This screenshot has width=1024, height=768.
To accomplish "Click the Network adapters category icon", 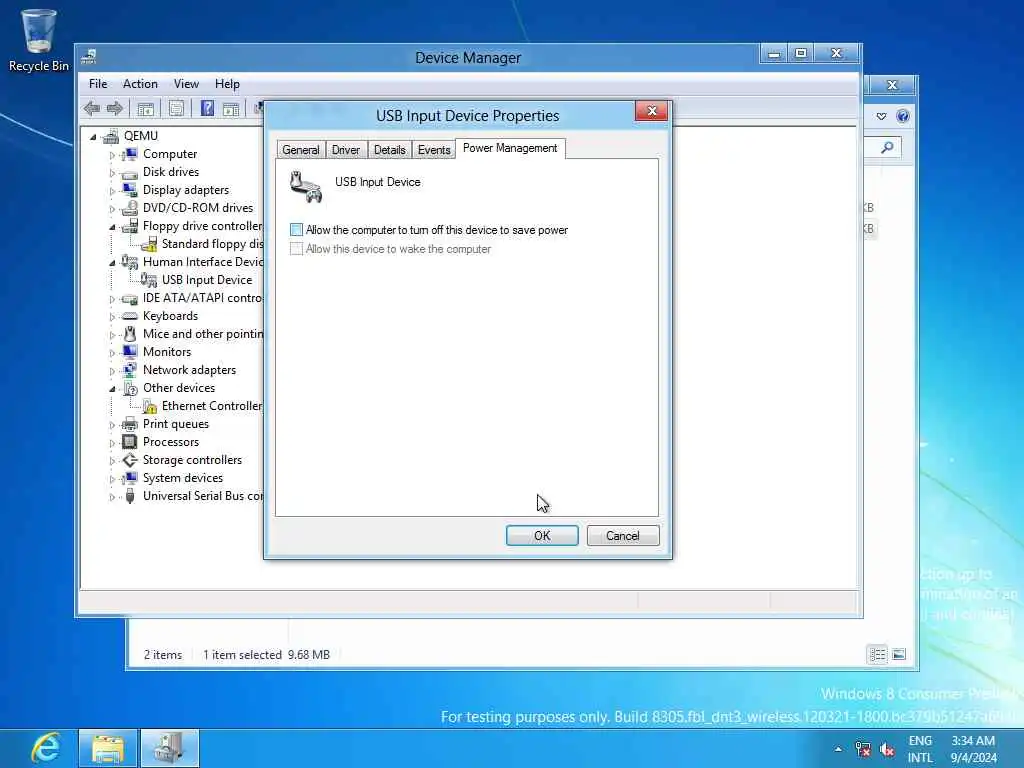I will coord(130,370).
